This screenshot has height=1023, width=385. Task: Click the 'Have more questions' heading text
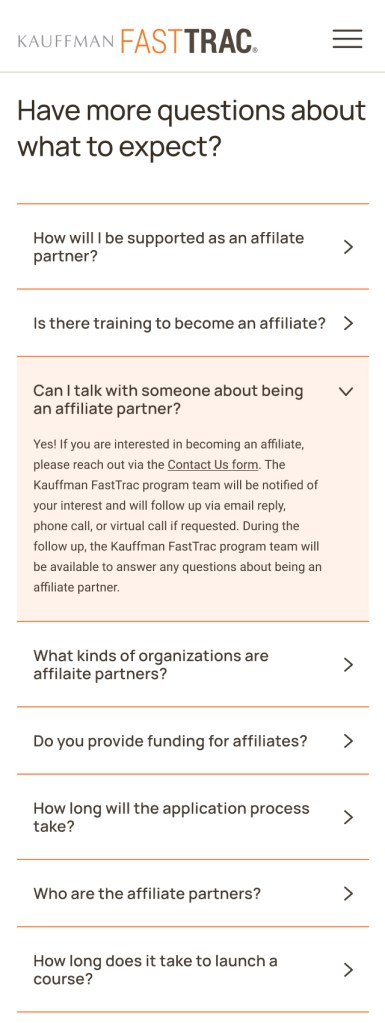pyautogui.click(x=191, y=129)
